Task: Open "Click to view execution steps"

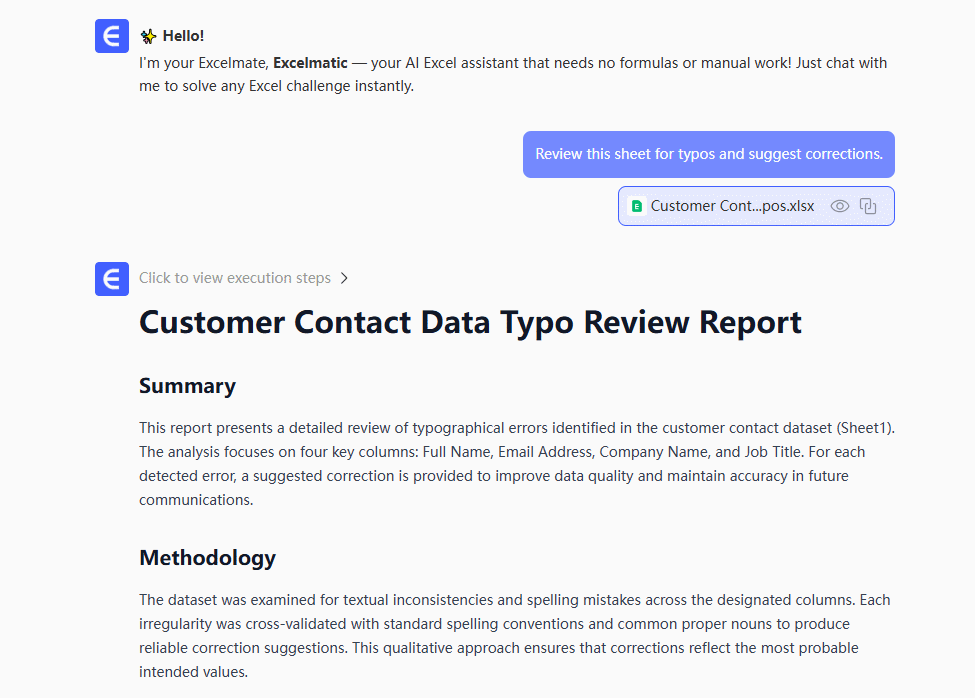Action: pos(235,279)
